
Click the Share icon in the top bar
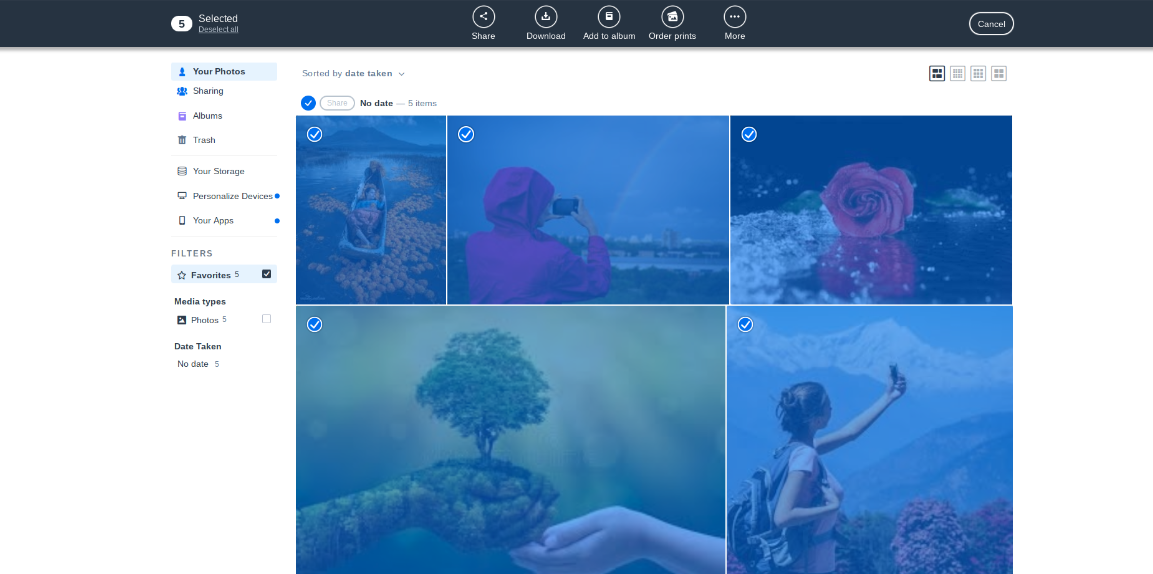(483, 17)
